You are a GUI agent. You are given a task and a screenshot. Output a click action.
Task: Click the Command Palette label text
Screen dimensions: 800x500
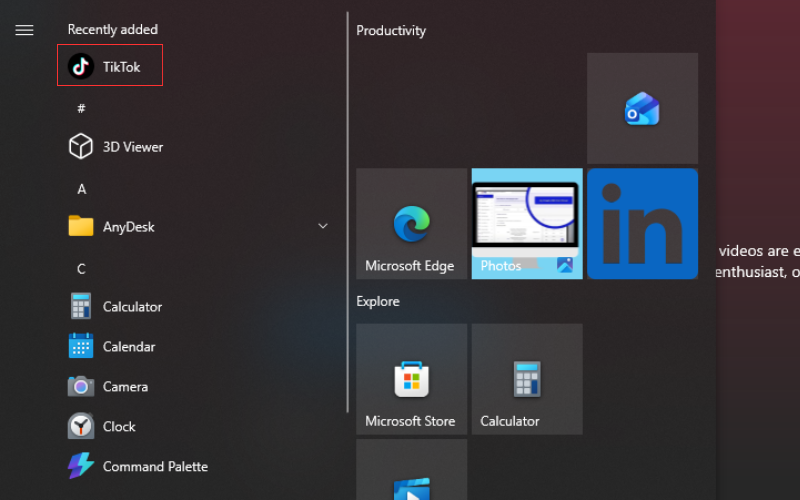point(155,466)
